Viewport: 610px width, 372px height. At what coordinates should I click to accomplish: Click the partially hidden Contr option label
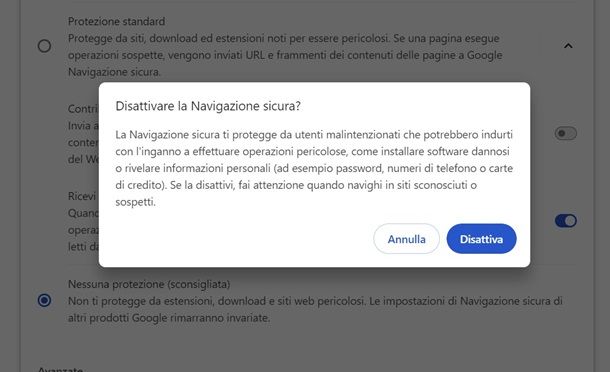83,109
